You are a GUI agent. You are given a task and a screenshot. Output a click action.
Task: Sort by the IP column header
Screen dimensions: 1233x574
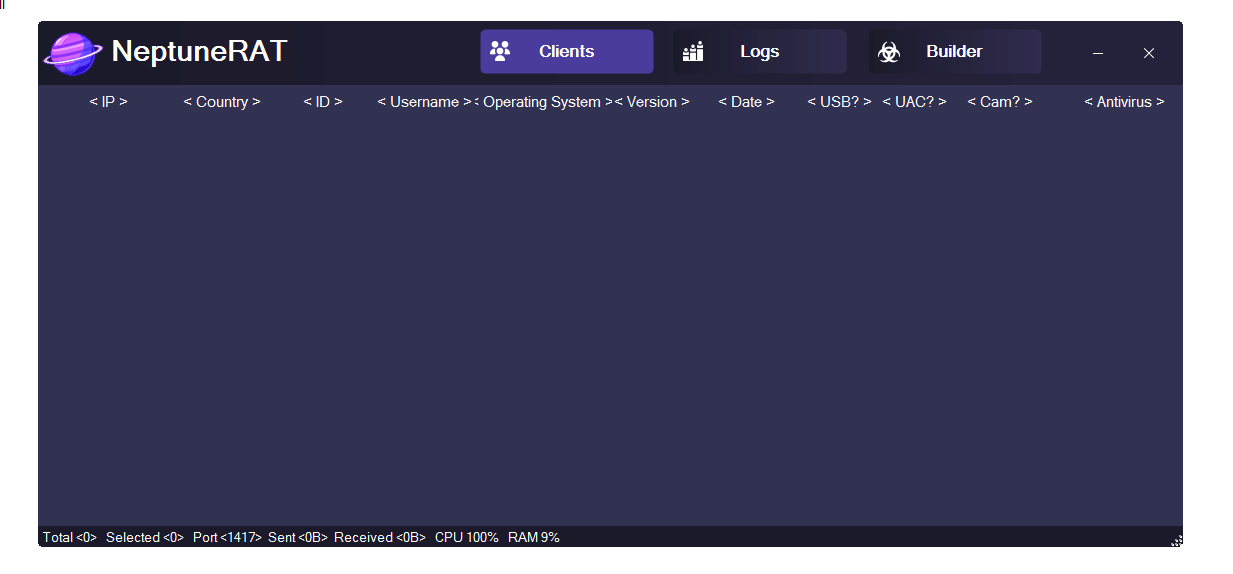109,102
